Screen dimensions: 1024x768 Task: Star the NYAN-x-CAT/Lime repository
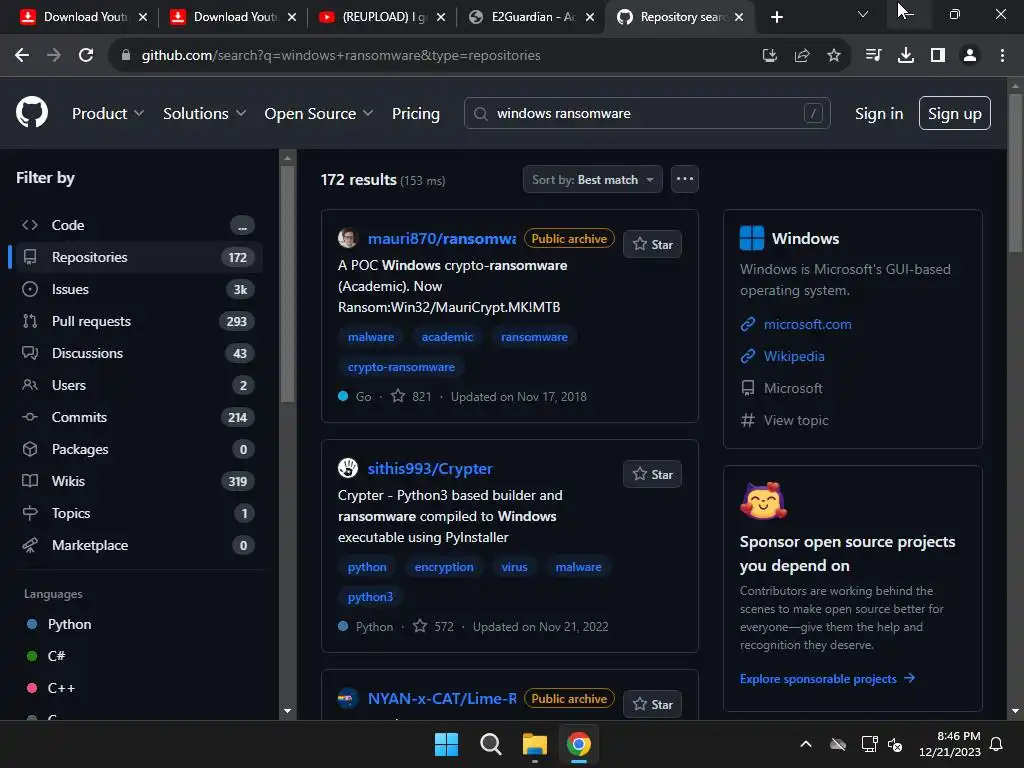(652, 704)
